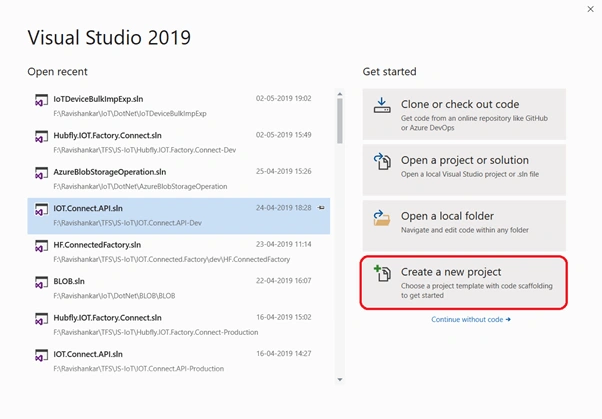
Task: Click the recent list scroll up arrow
Action: 340,94
